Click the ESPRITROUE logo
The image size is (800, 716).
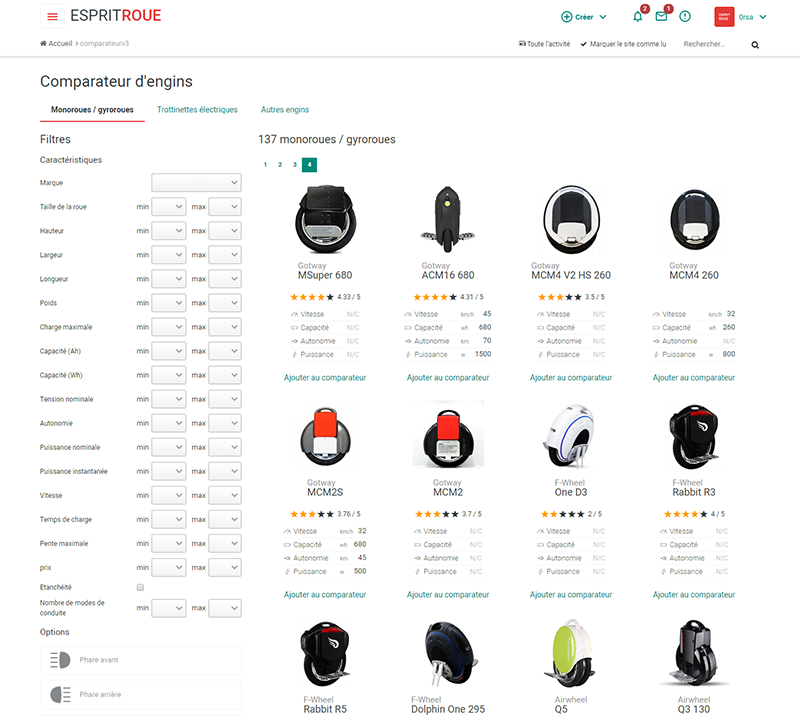[x=115, y=16]
